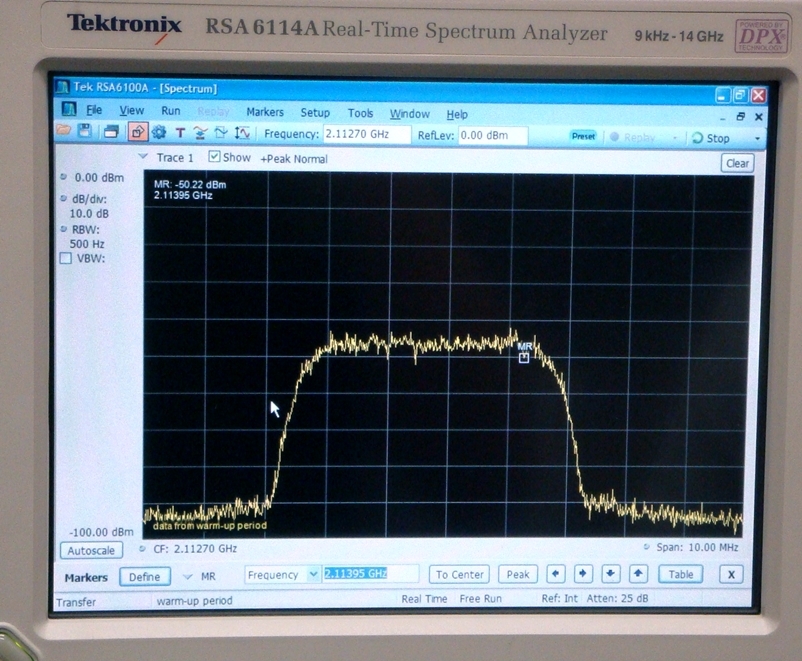Close the Markers toolbar with X
The image size is (802, 661).
[x=731, y=575]
